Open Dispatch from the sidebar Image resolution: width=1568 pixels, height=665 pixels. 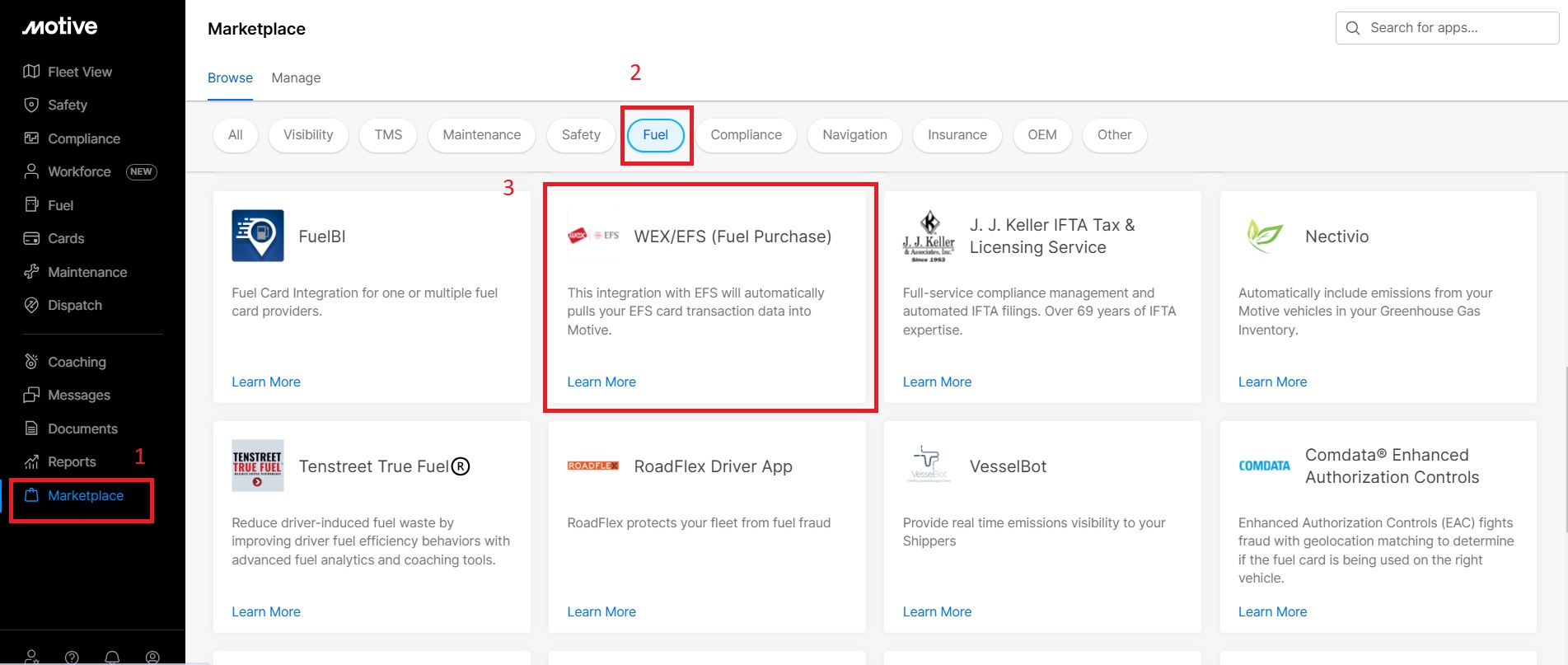(74, 305)
